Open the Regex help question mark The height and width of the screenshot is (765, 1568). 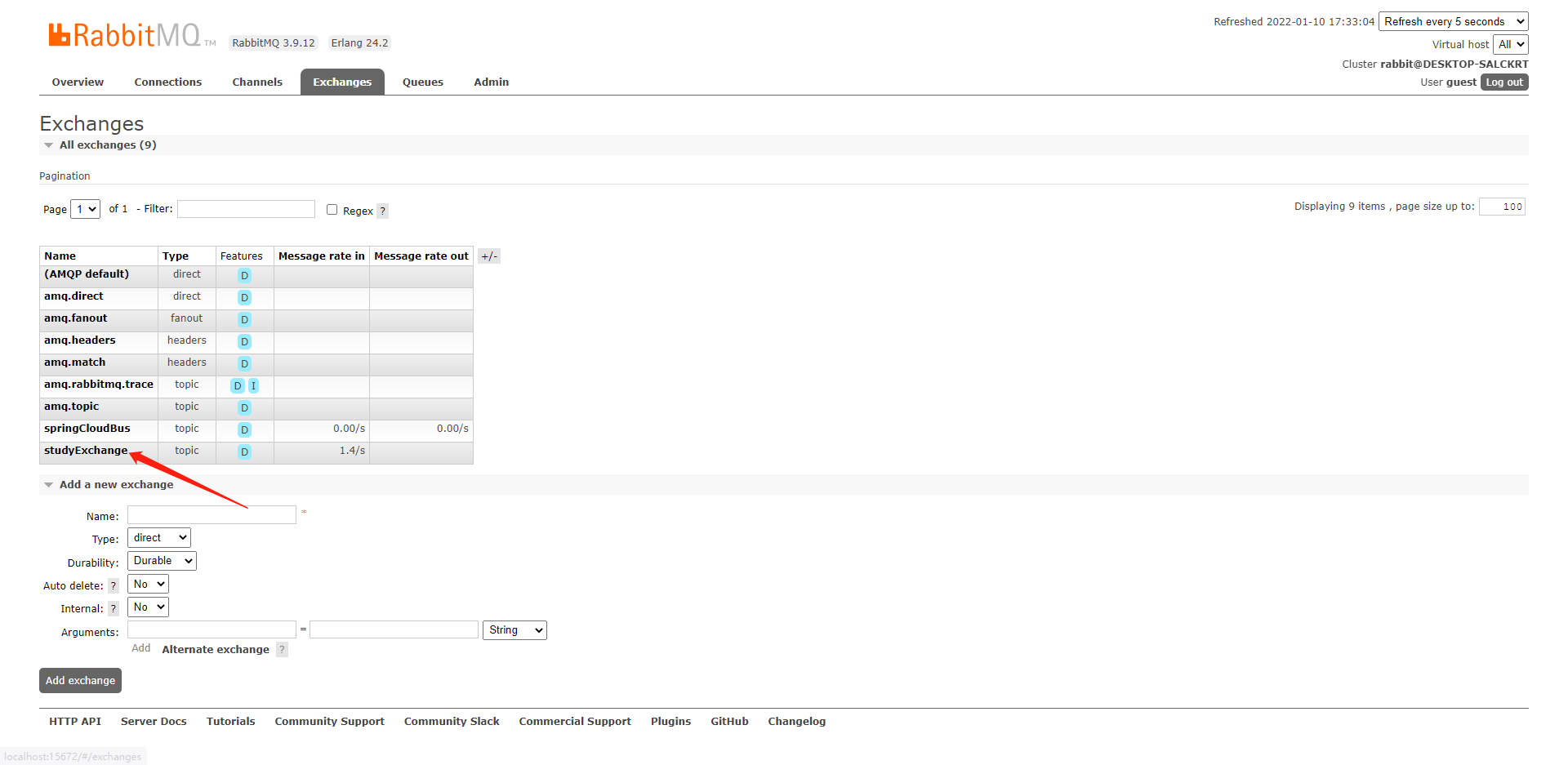(382, 211)
